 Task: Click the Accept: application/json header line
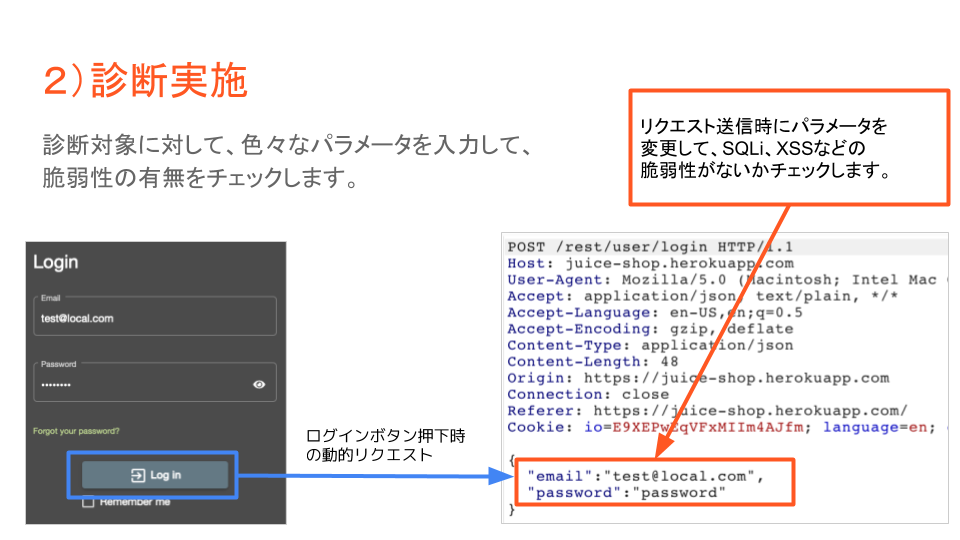pyautogui.click(x=702, y=296)
